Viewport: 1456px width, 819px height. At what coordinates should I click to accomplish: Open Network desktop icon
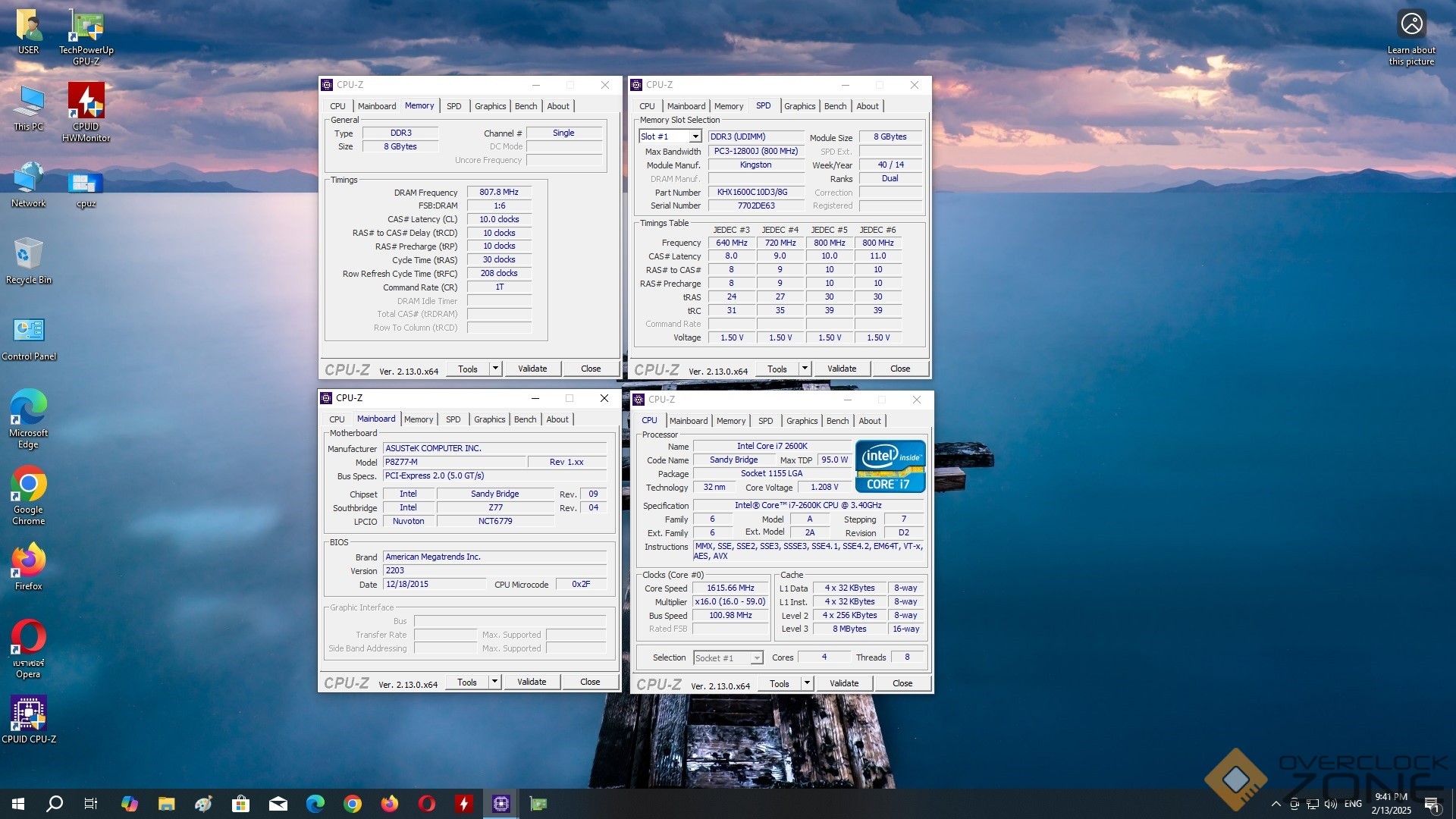click(29, 184)
